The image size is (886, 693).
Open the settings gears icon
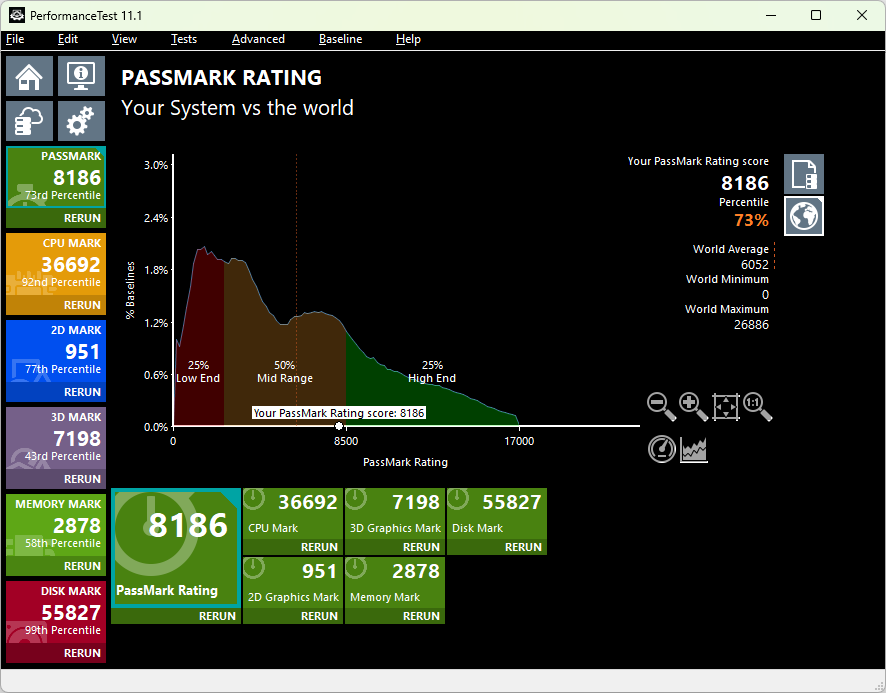click(81, 121)
